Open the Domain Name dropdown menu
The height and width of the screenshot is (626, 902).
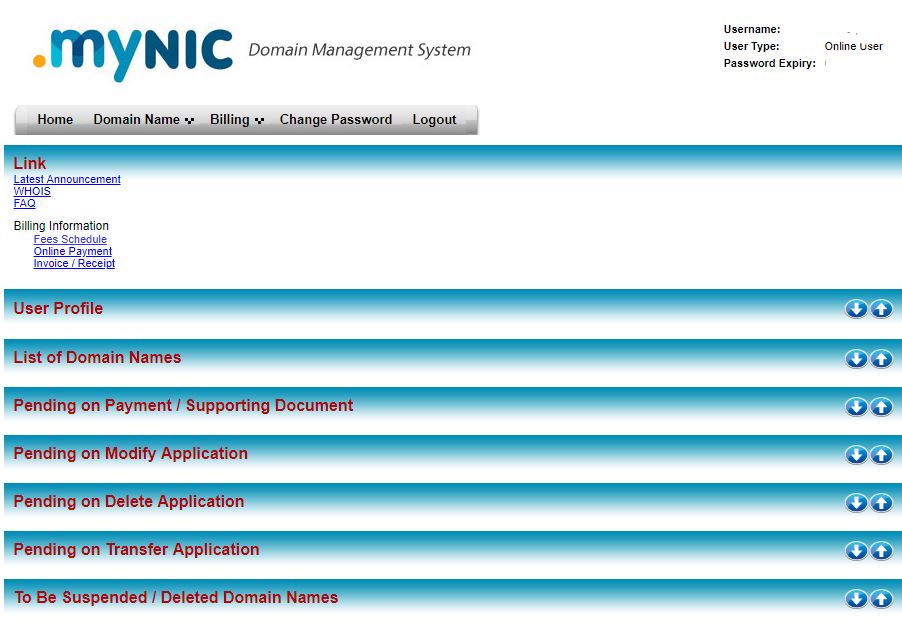point(143,120)
